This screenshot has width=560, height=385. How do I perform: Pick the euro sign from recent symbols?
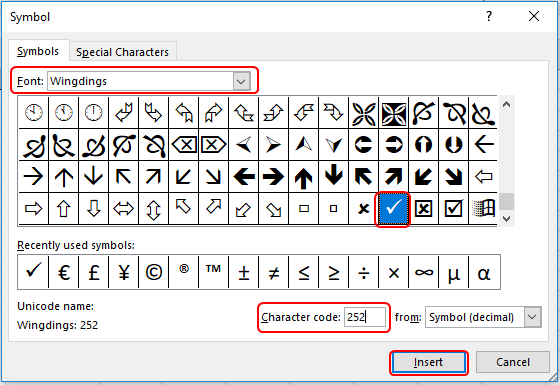(64, 272)
